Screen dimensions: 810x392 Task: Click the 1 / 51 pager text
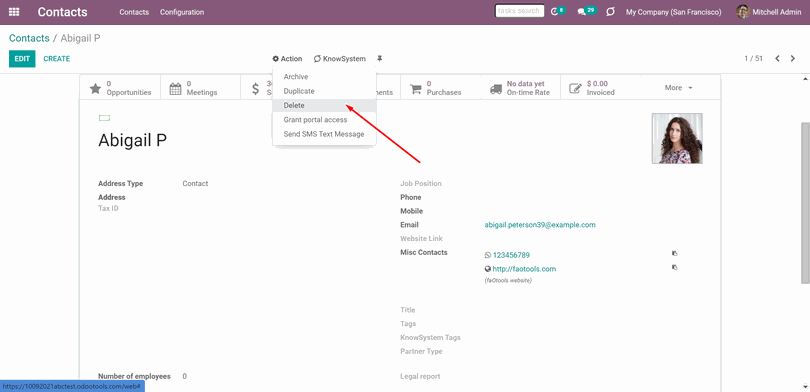753,58
